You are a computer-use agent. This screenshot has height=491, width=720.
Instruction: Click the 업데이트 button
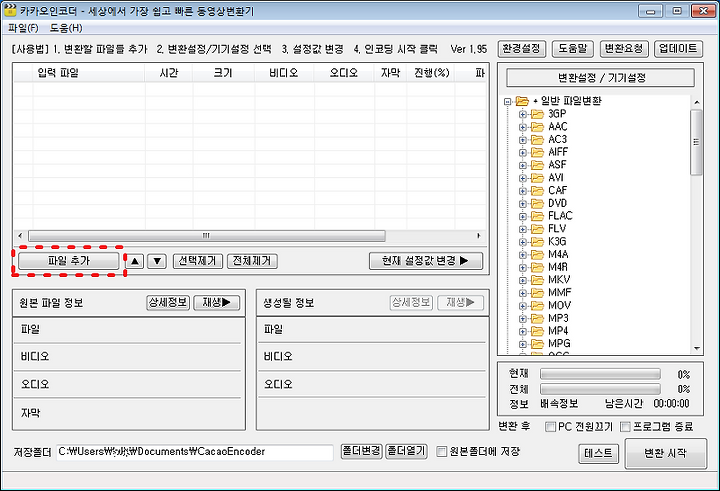point(678,49)
